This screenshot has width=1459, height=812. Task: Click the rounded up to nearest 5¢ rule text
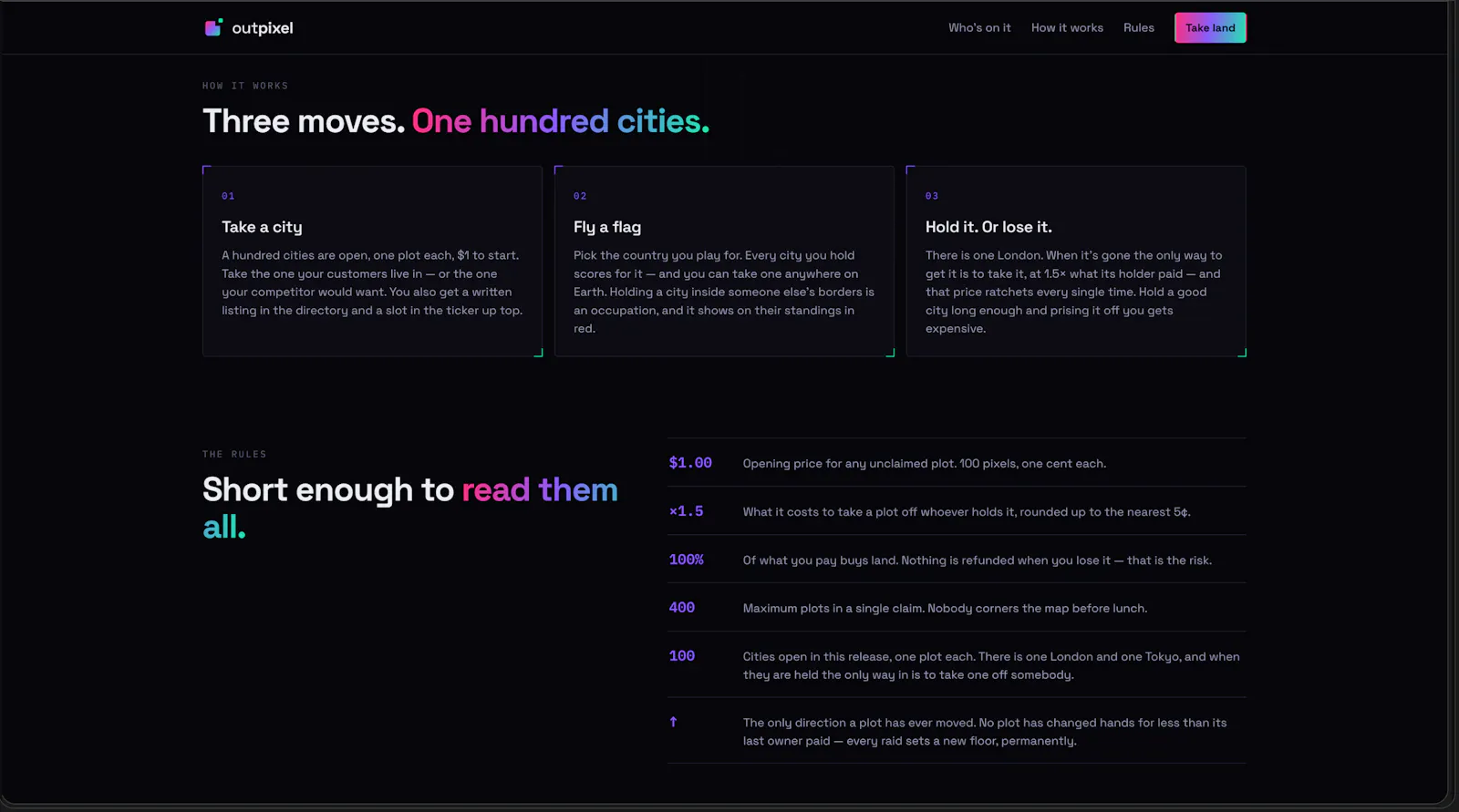pos(967,512)
